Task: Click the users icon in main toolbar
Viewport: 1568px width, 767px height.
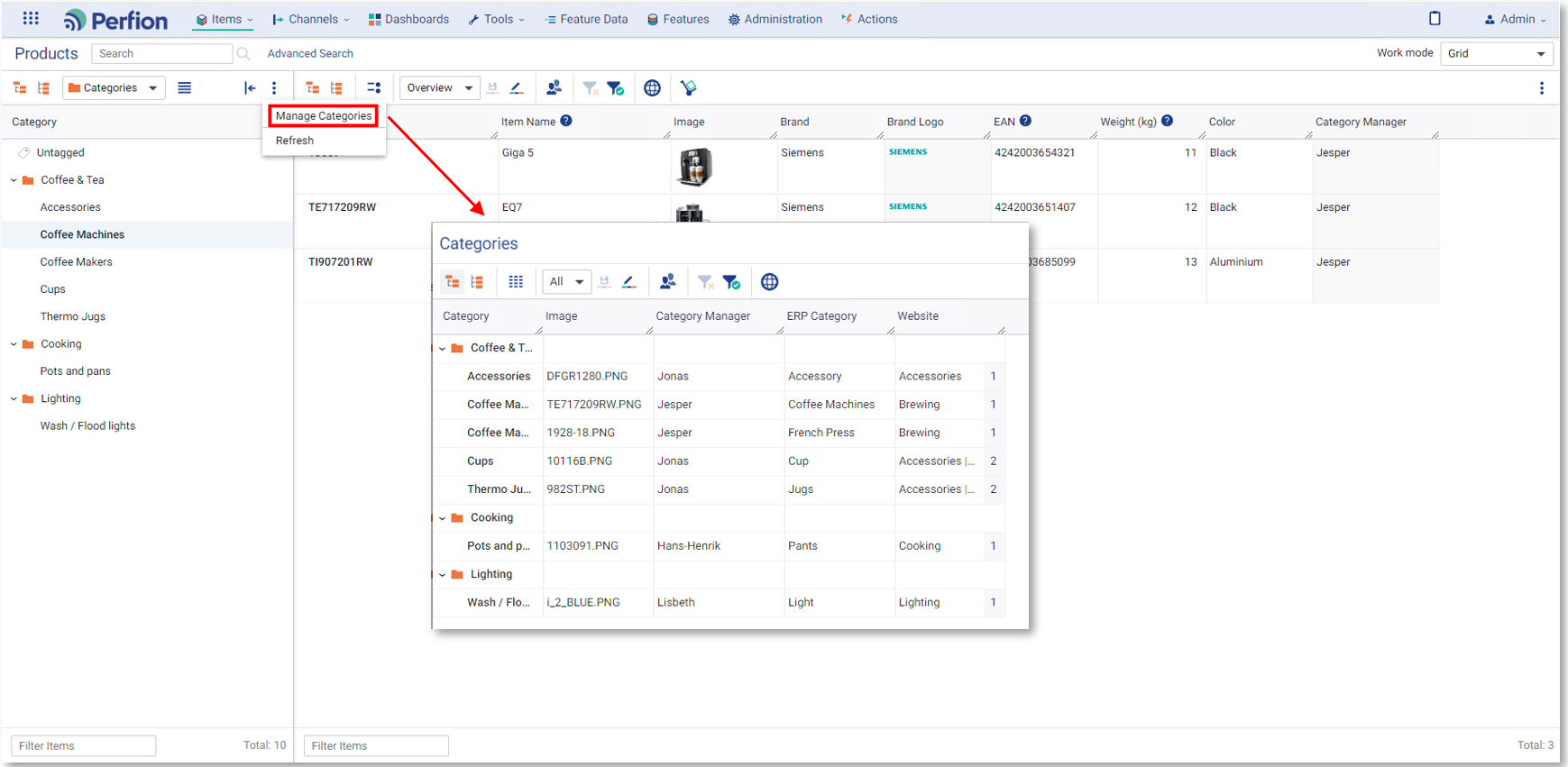Action: [554, 87]
